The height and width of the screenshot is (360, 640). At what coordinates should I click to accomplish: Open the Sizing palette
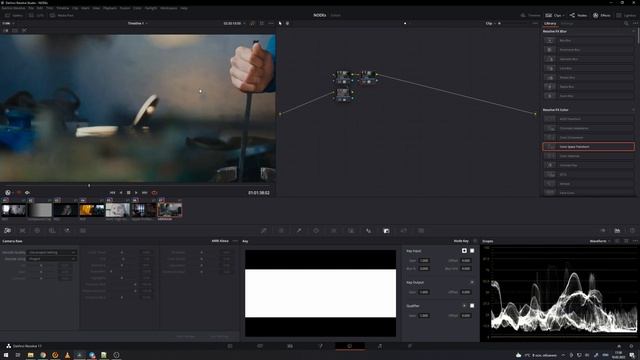click(x=404, y=231)
